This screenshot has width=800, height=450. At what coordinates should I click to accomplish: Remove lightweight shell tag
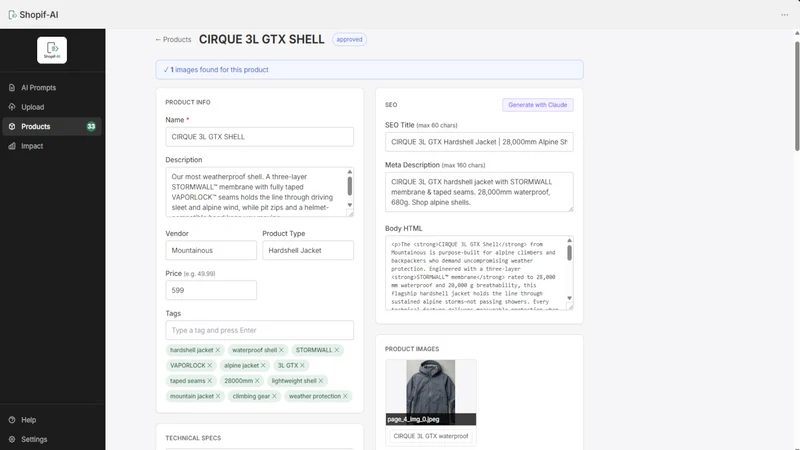pos(321,381)
